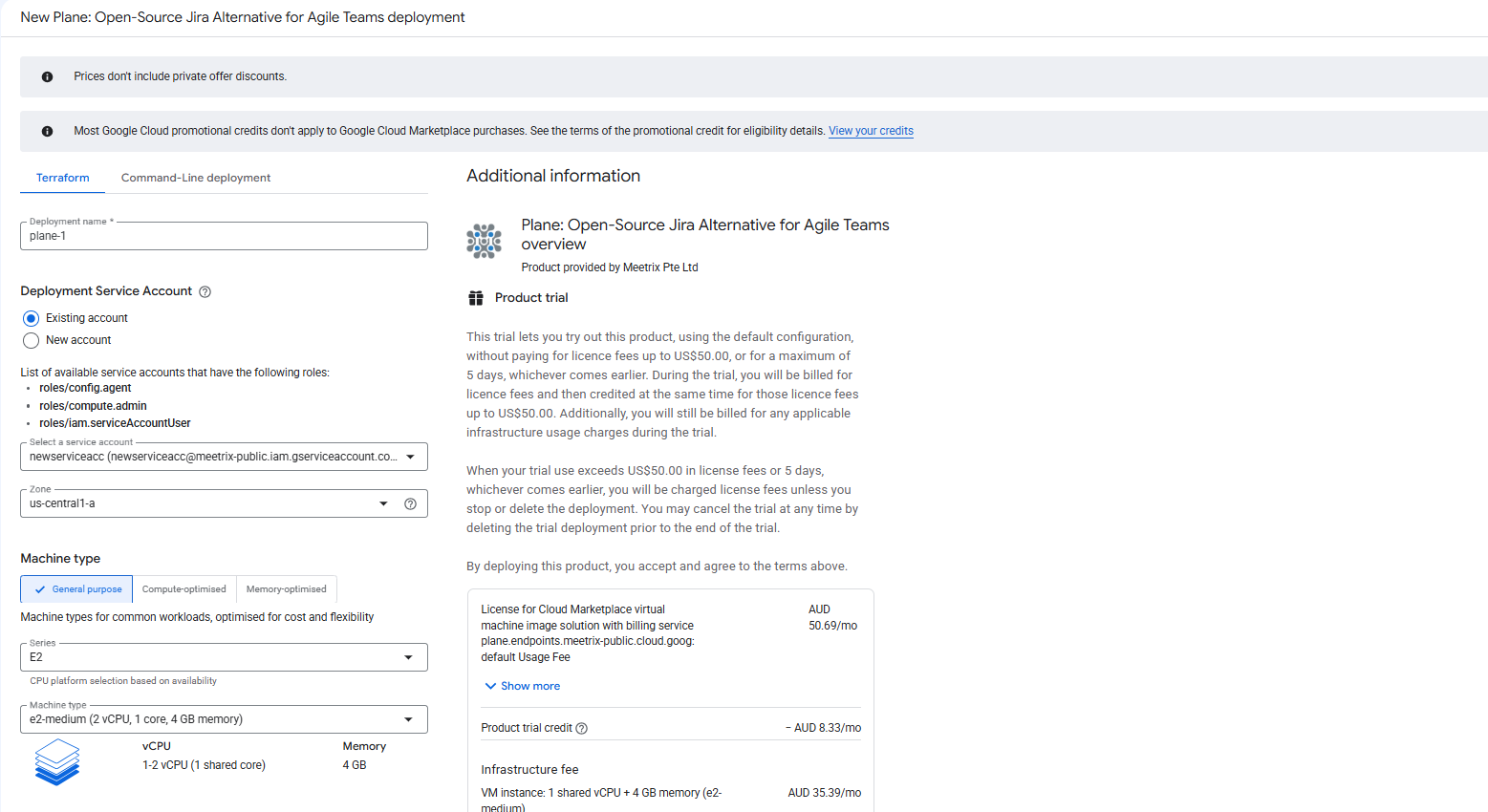
Task: Click the roles/iam.serviceAccountUser list item
Action: (115, 423)
